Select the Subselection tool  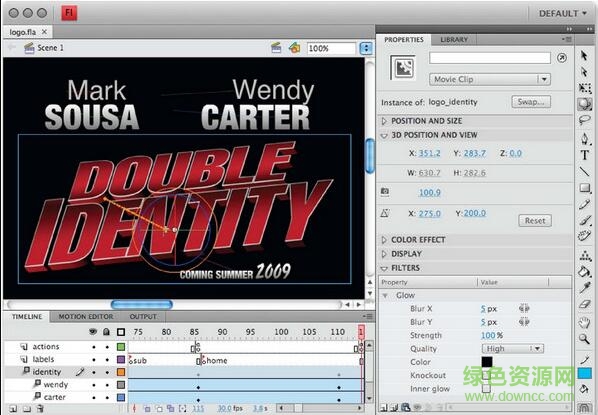(584, 72)
